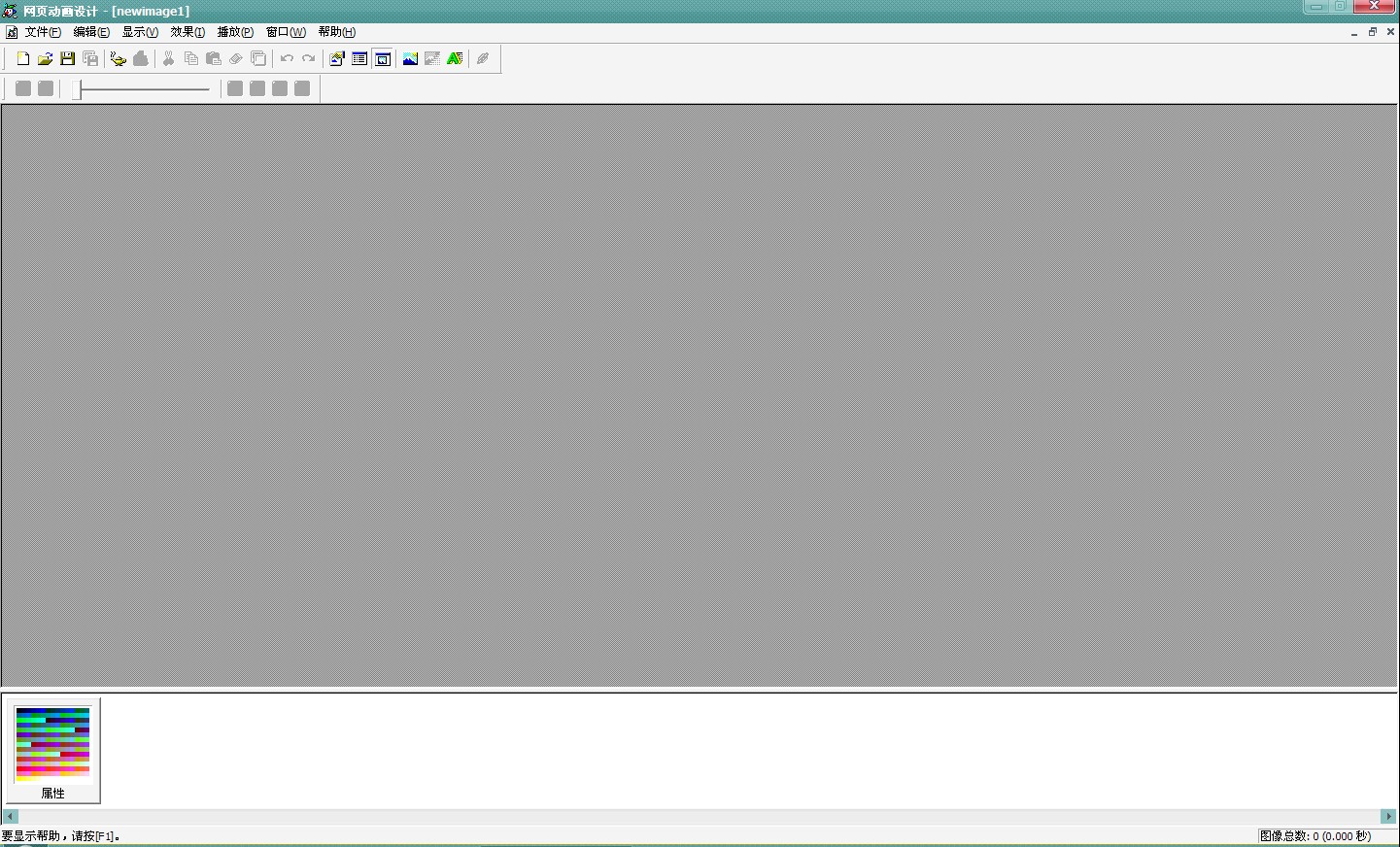Add a text banner with the green A icon
Viewport: 1400px width, 847px height.
(455, 59)
